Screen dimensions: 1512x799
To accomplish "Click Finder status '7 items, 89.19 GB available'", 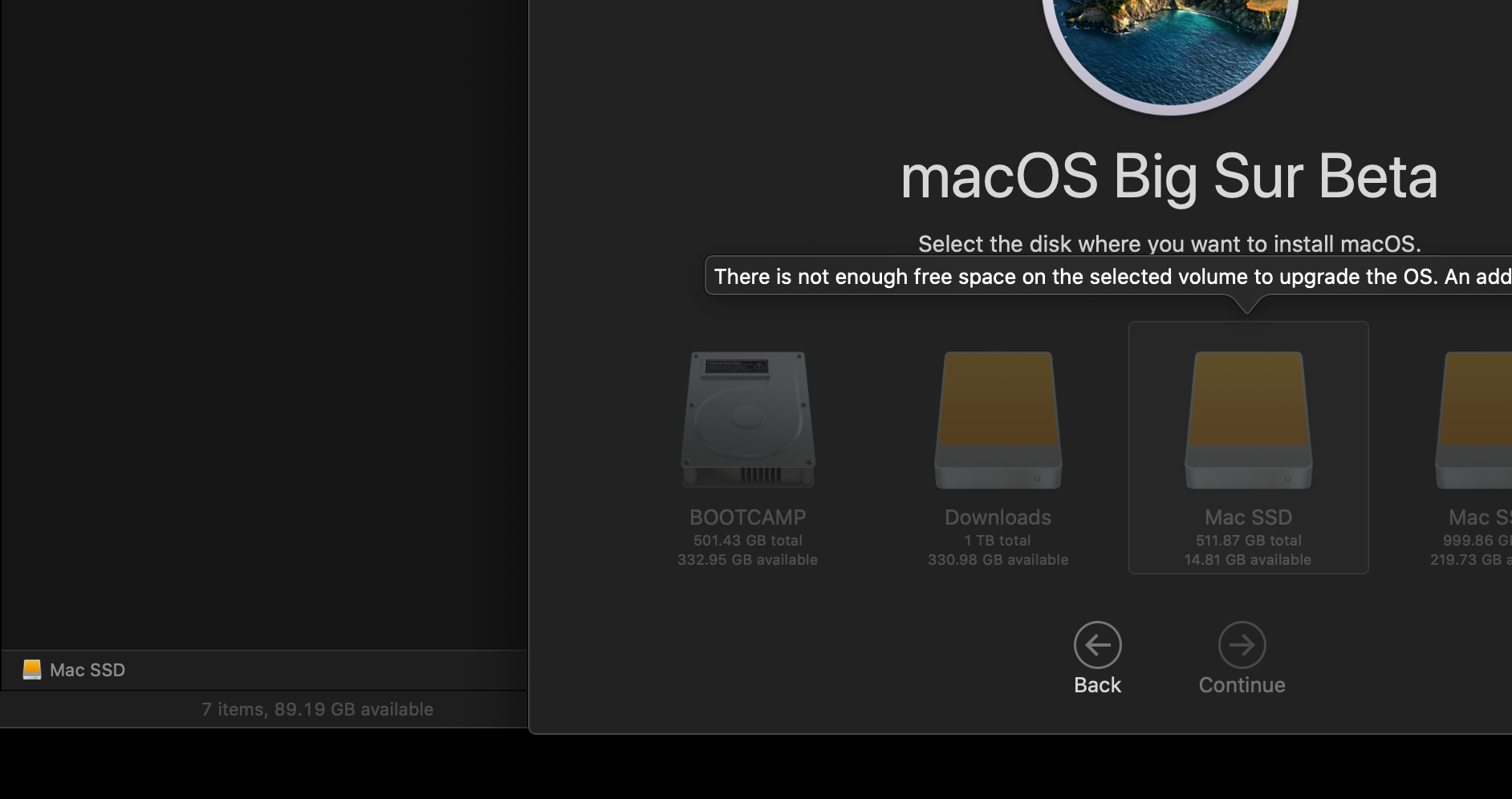I will coord(318,709).
